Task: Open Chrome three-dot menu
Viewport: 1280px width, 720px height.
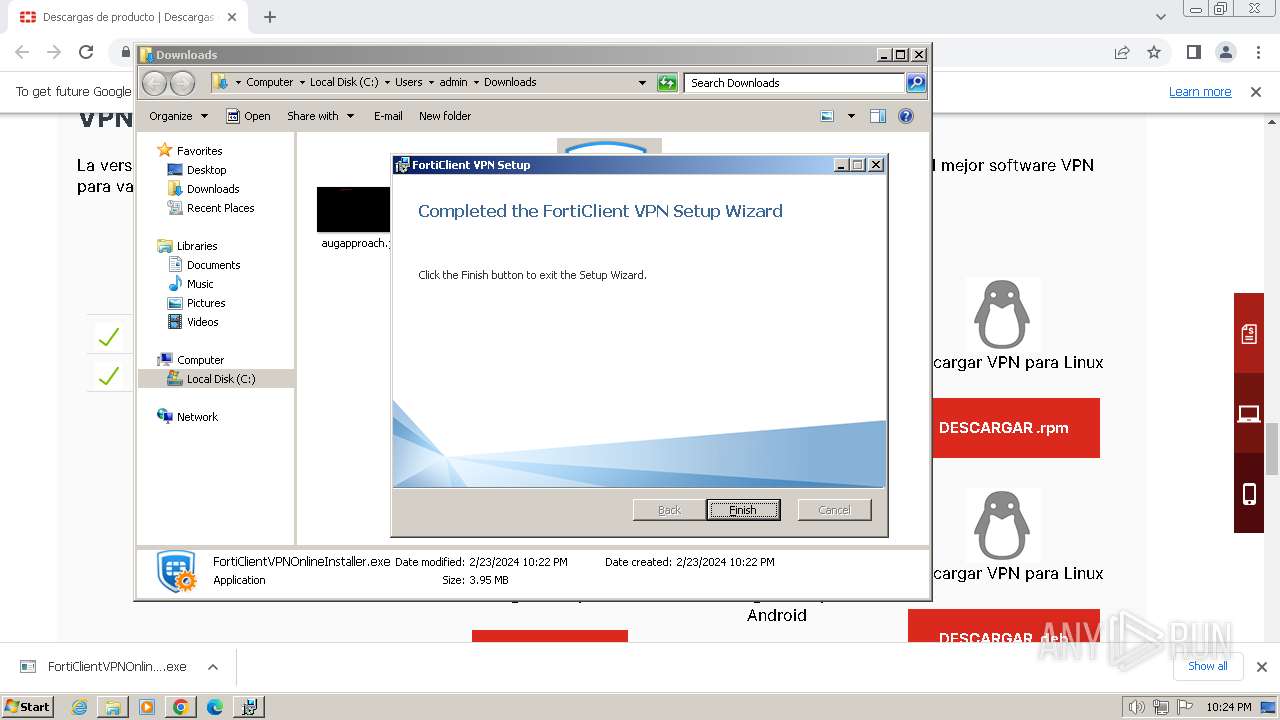Action: [x=1256, y=52]
